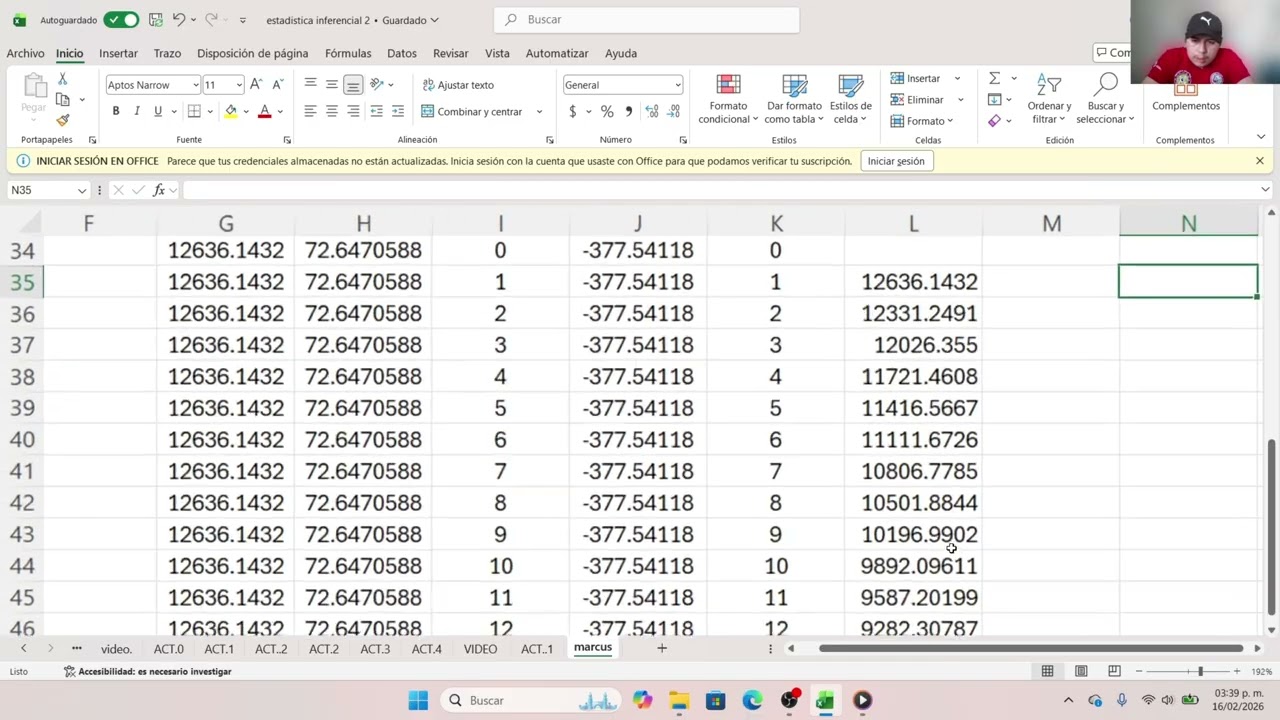Cut selection with the scissors icon
The width and height of the screenshot is (1280, 720).
tap(62, 78)
